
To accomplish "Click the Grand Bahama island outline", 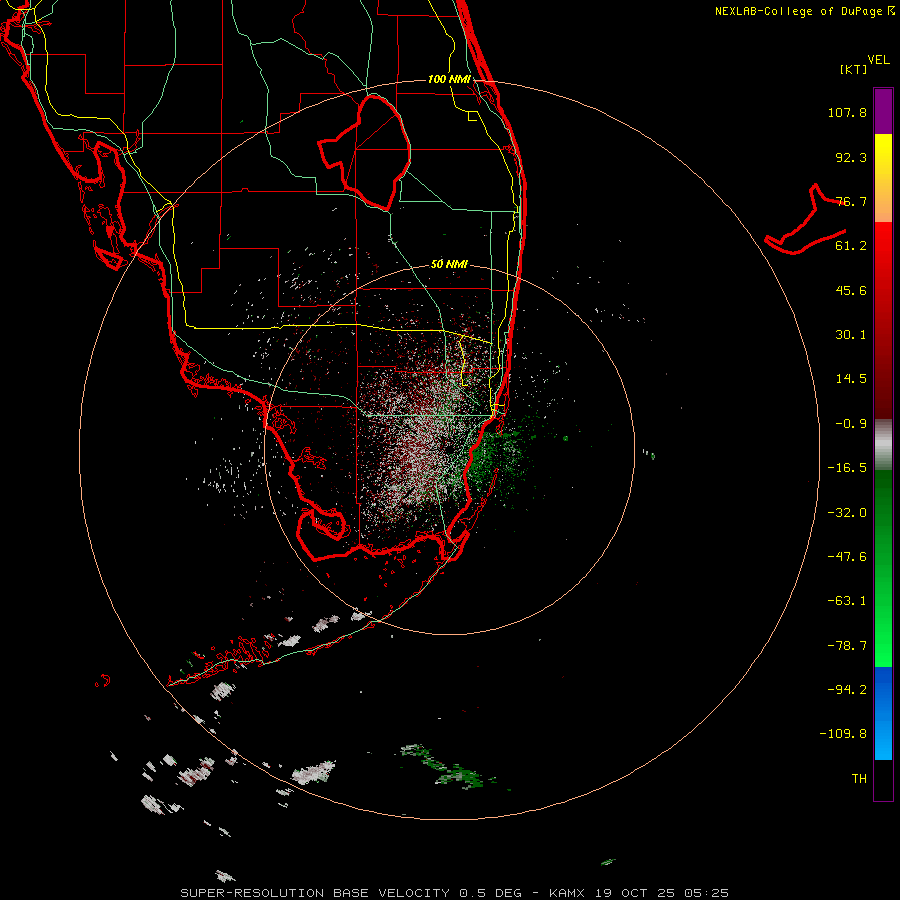I will 805,221.
